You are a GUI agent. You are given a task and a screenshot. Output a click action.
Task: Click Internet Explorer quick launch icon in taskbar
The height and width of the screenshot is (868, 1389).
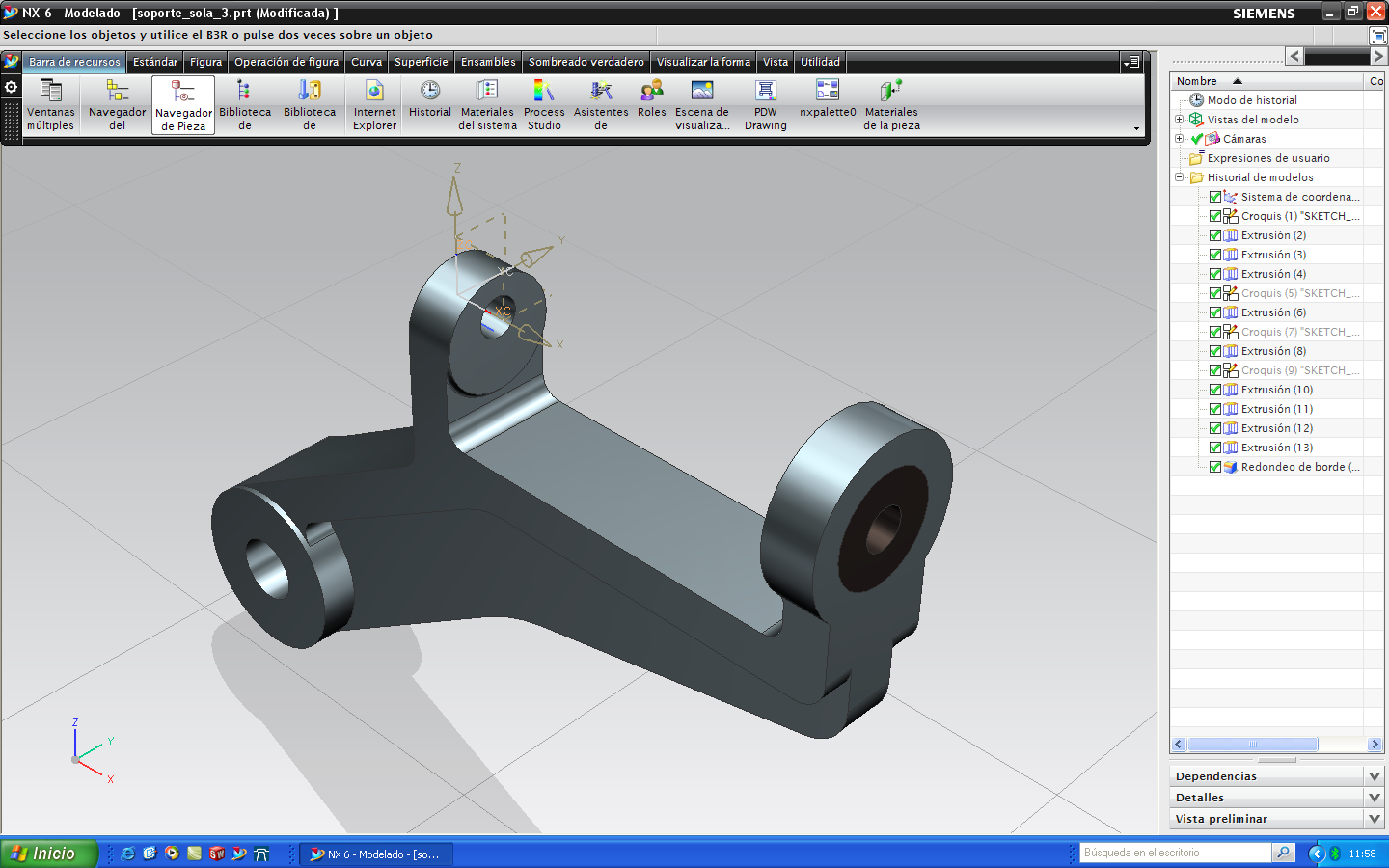127,854
